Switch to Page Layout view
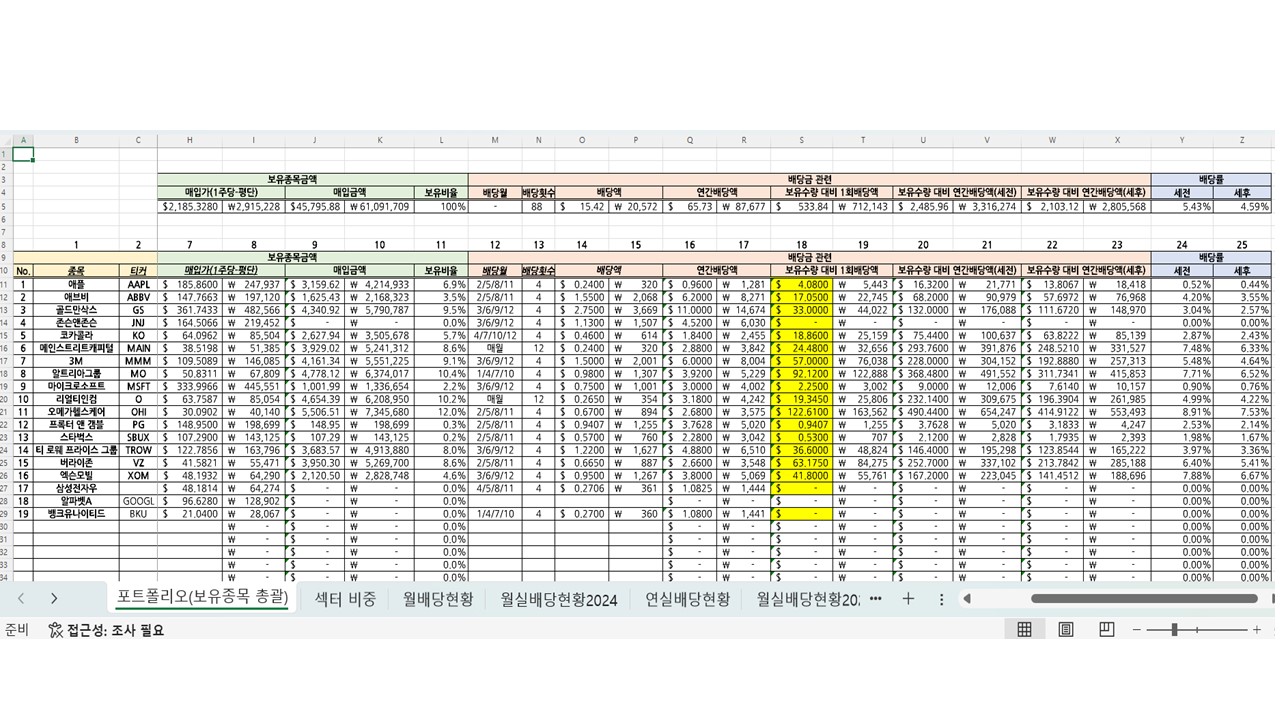1280x720 pixels. pos(1065,630)
